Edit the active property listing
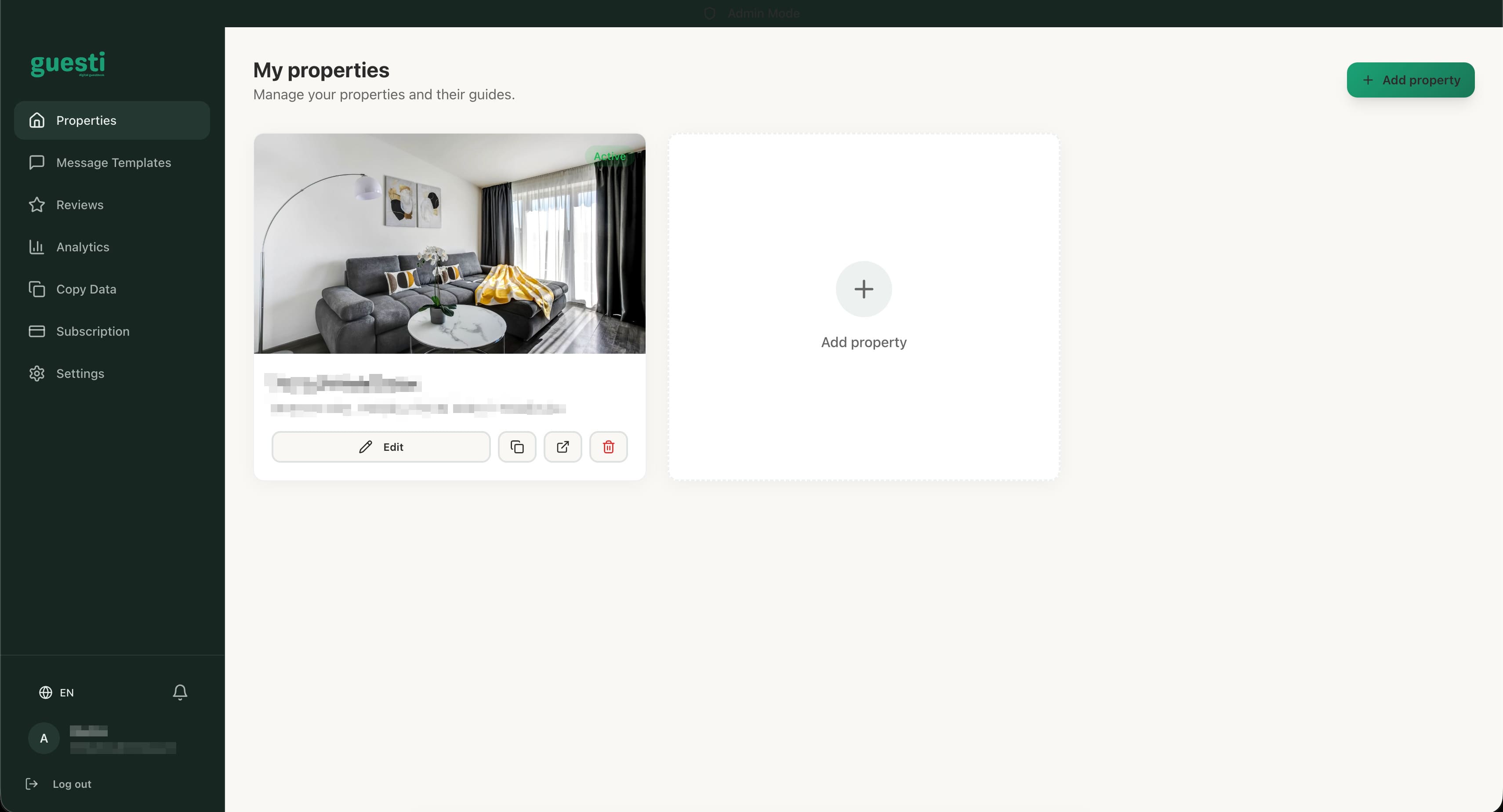This screenshot has height=812, width=1503. 381,447
